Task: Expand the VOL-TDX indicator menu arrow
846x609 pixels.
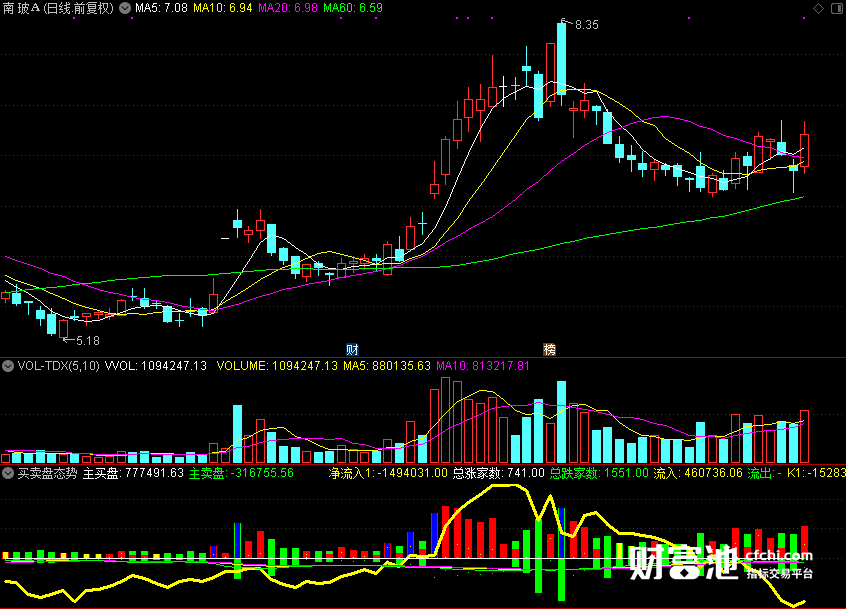Action: (8, 366)
